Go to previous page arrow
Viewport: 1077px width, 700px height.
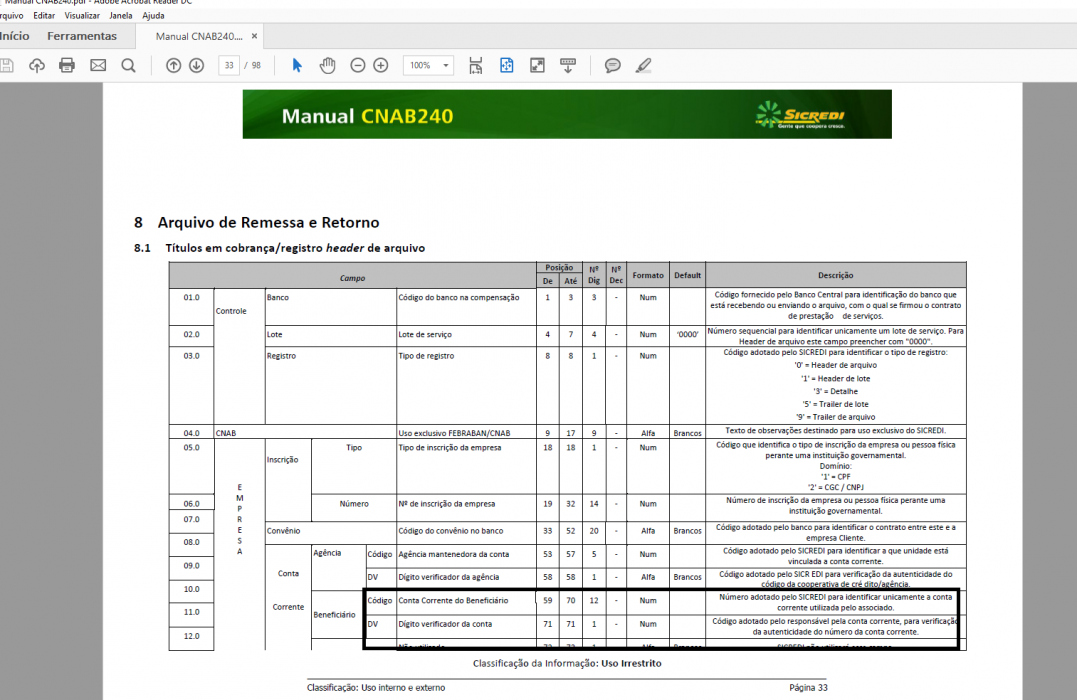(174, 65)
